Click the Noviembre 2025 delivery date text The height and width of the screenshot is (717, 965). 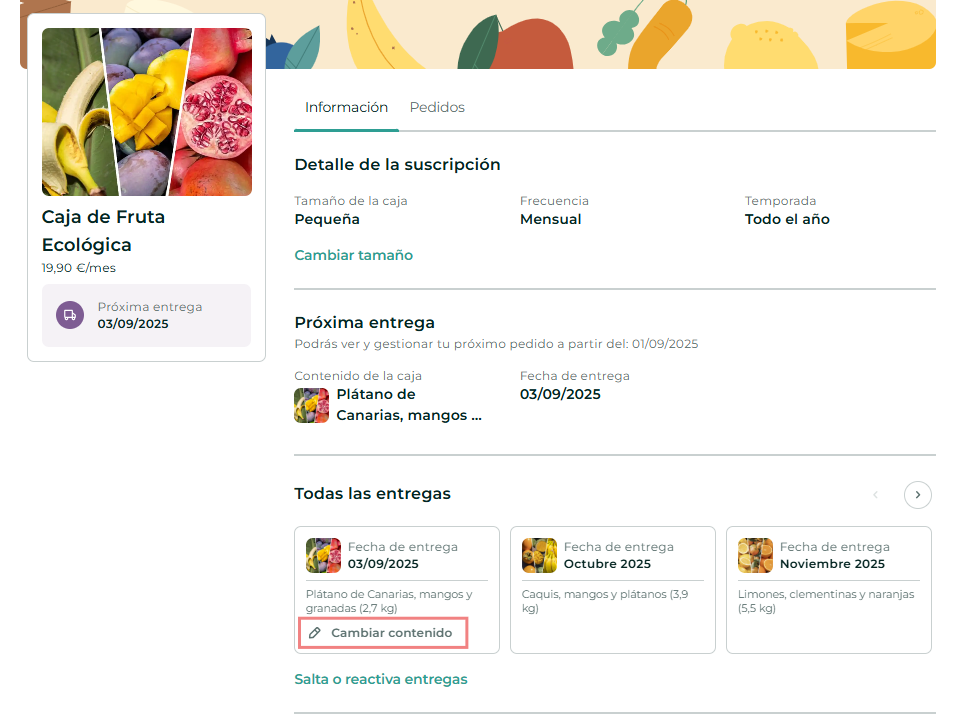832,564
